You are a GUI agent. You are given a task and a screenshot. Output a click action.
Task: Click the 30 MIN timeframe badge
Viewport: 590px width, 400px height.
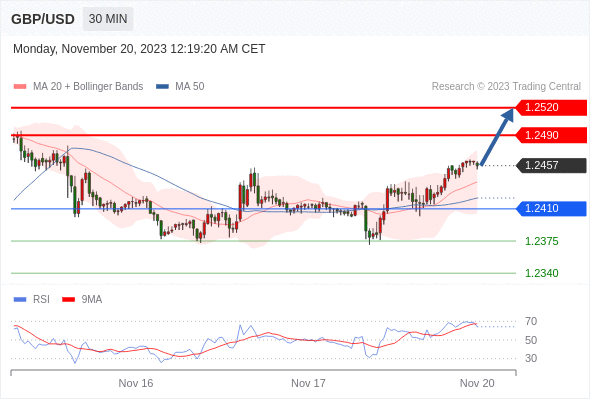108,19
